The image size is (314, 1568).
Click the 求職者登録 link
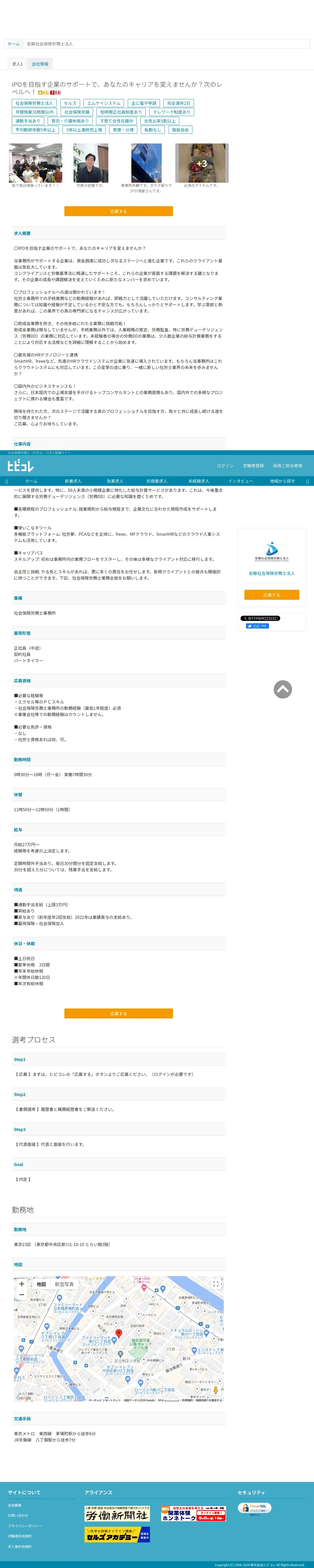coord(254,466)
